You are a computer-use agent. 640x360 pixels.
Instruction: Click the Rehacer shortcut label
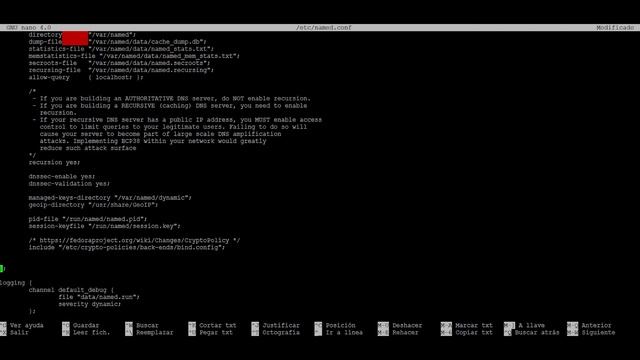coord(405,333)
